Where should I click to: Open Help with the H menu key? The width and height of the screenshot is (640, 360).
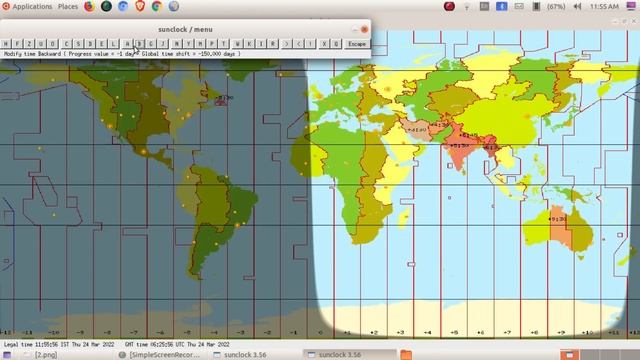coord(6,44)
